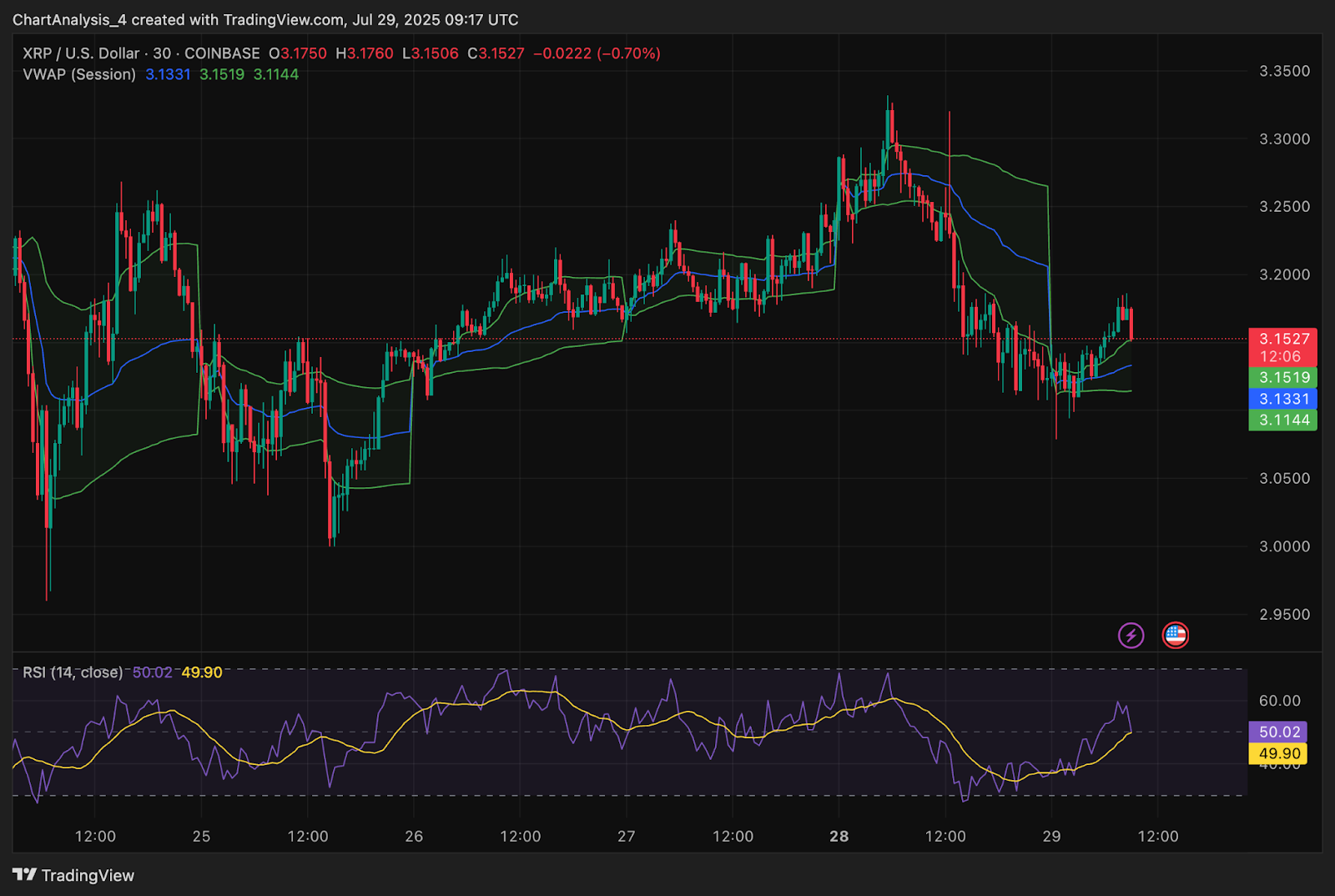This screenshot has width=1335, height=896.
Task: Click the green upper VWAP band label 3.1519
Action: click(1283, 377)
